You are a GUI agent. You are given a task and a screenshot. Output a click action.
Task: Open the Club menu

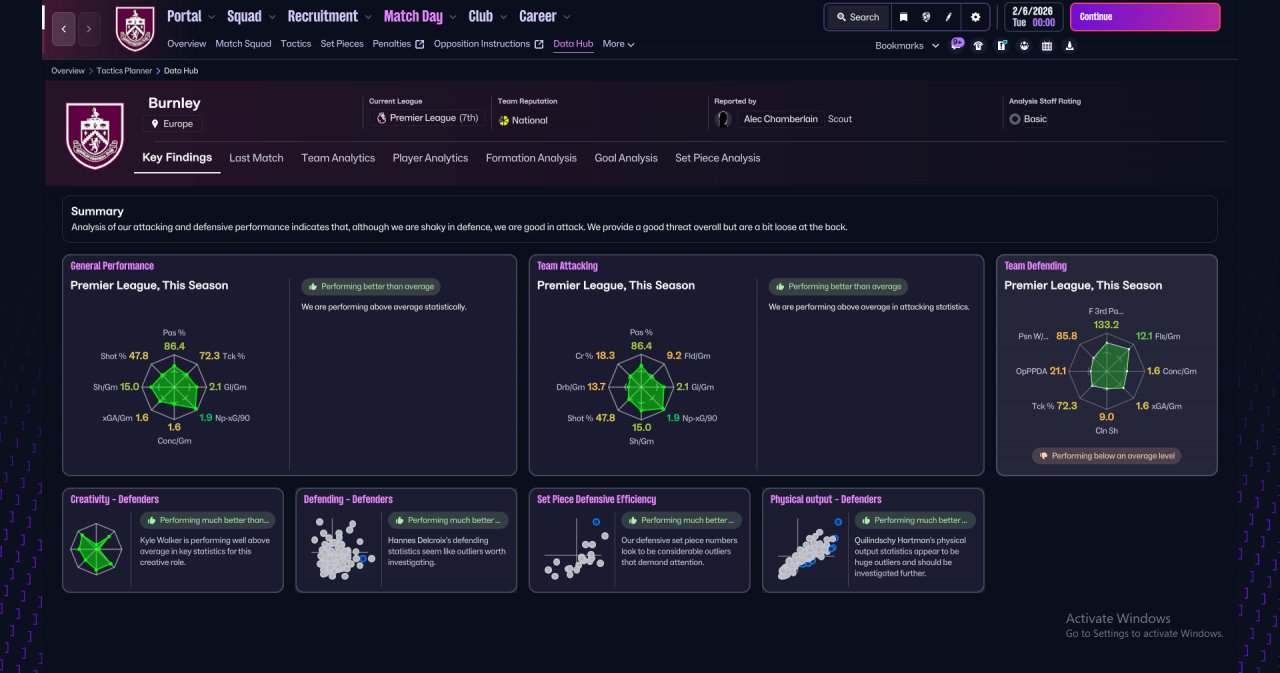[480, 16]
